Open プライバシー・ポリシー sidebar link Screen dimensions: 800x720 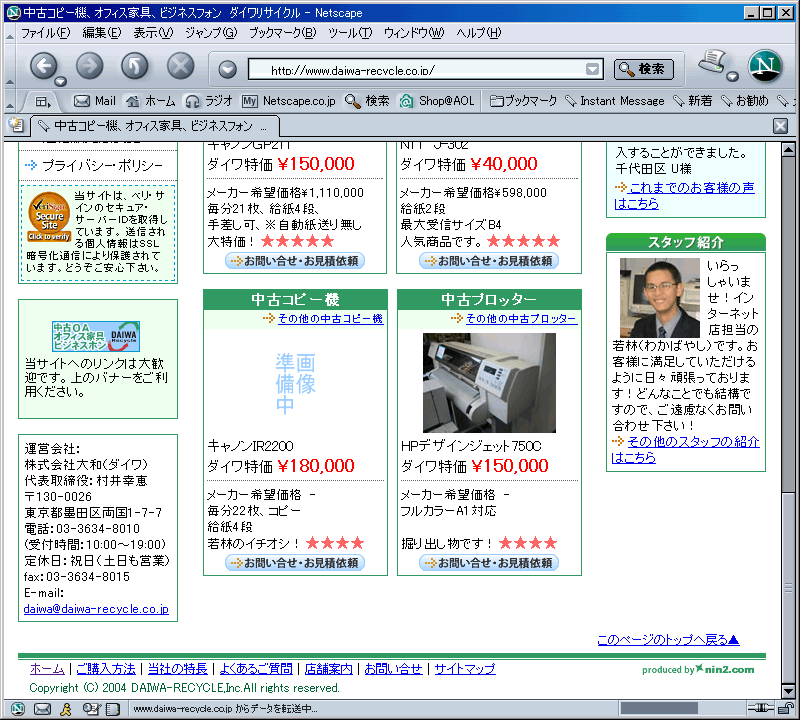102,165
